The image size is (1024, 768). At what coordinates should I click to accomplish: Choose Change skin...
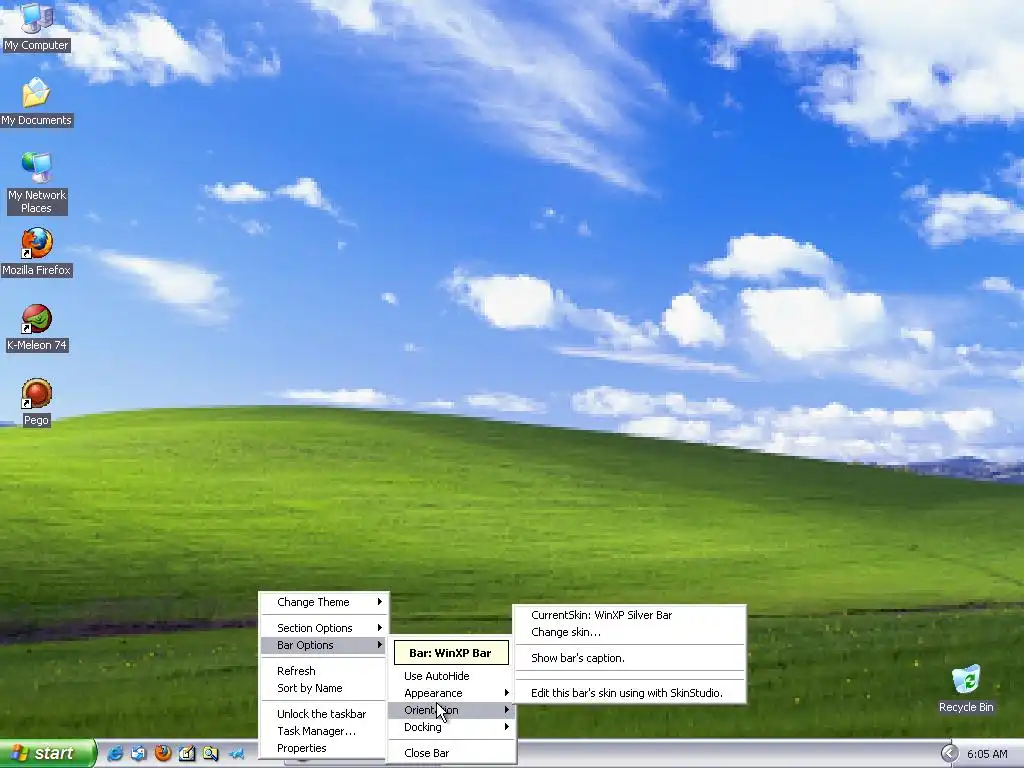coord(630,632)
